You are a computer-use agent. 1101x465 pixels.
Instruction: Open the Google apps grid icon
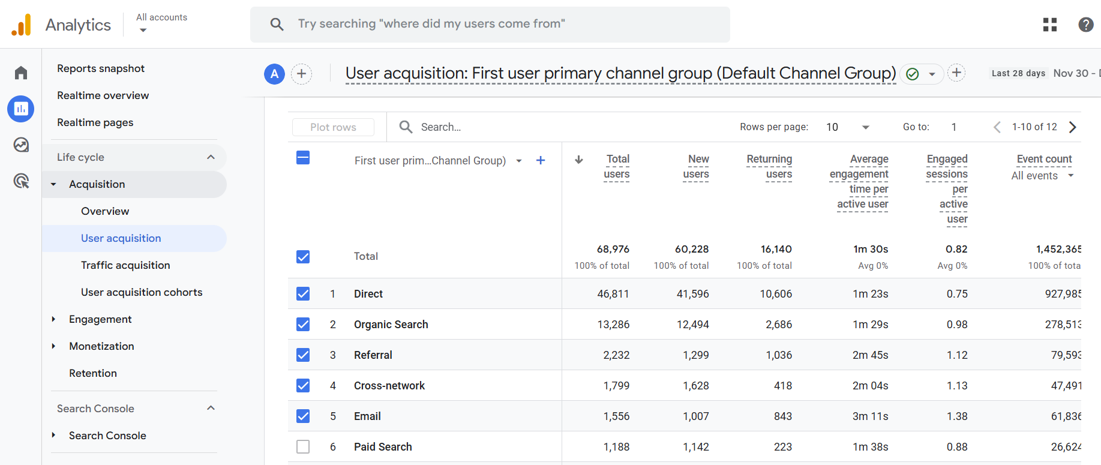pos(1050,25)
